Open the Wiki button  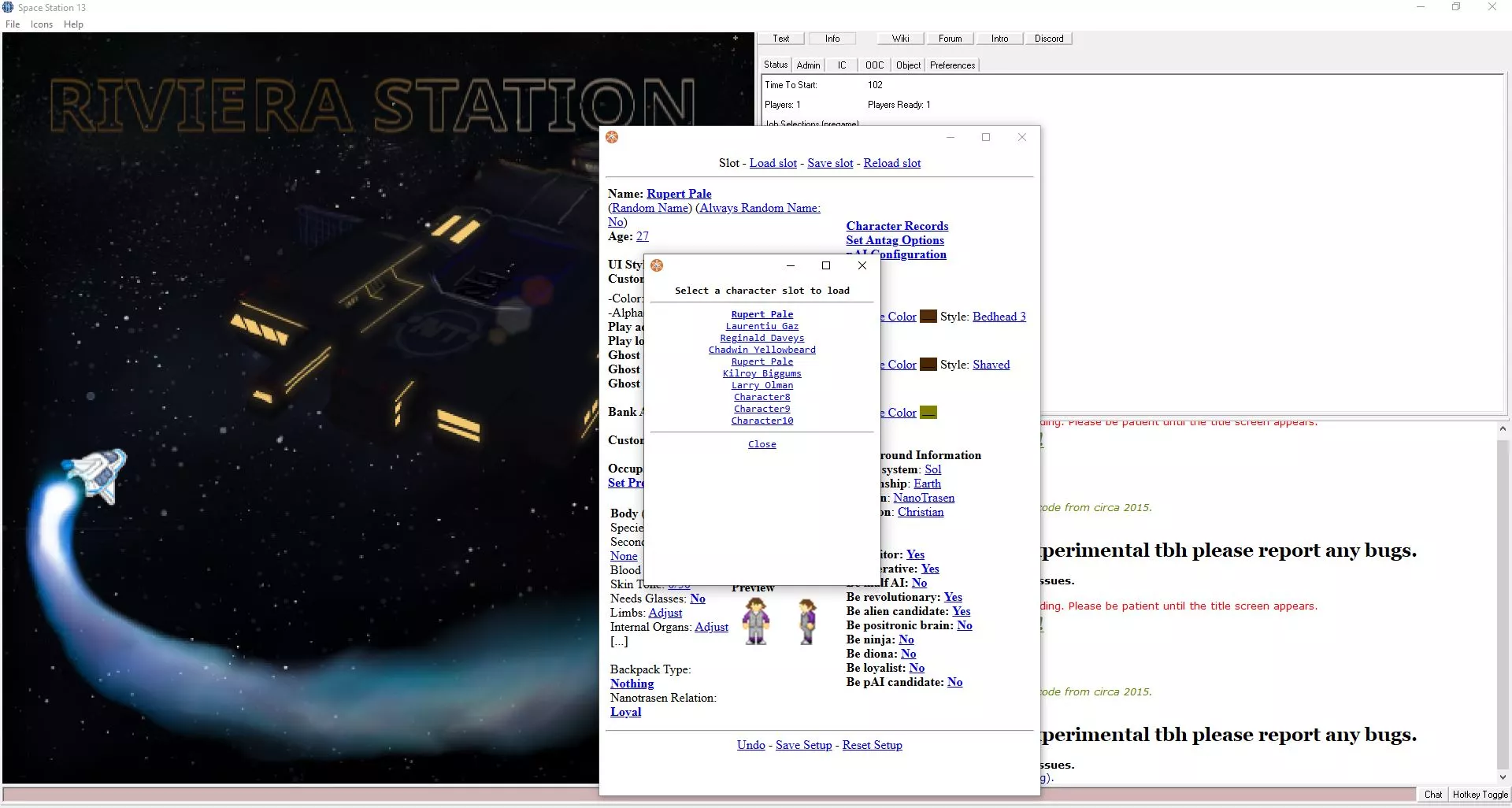[901, 39]
